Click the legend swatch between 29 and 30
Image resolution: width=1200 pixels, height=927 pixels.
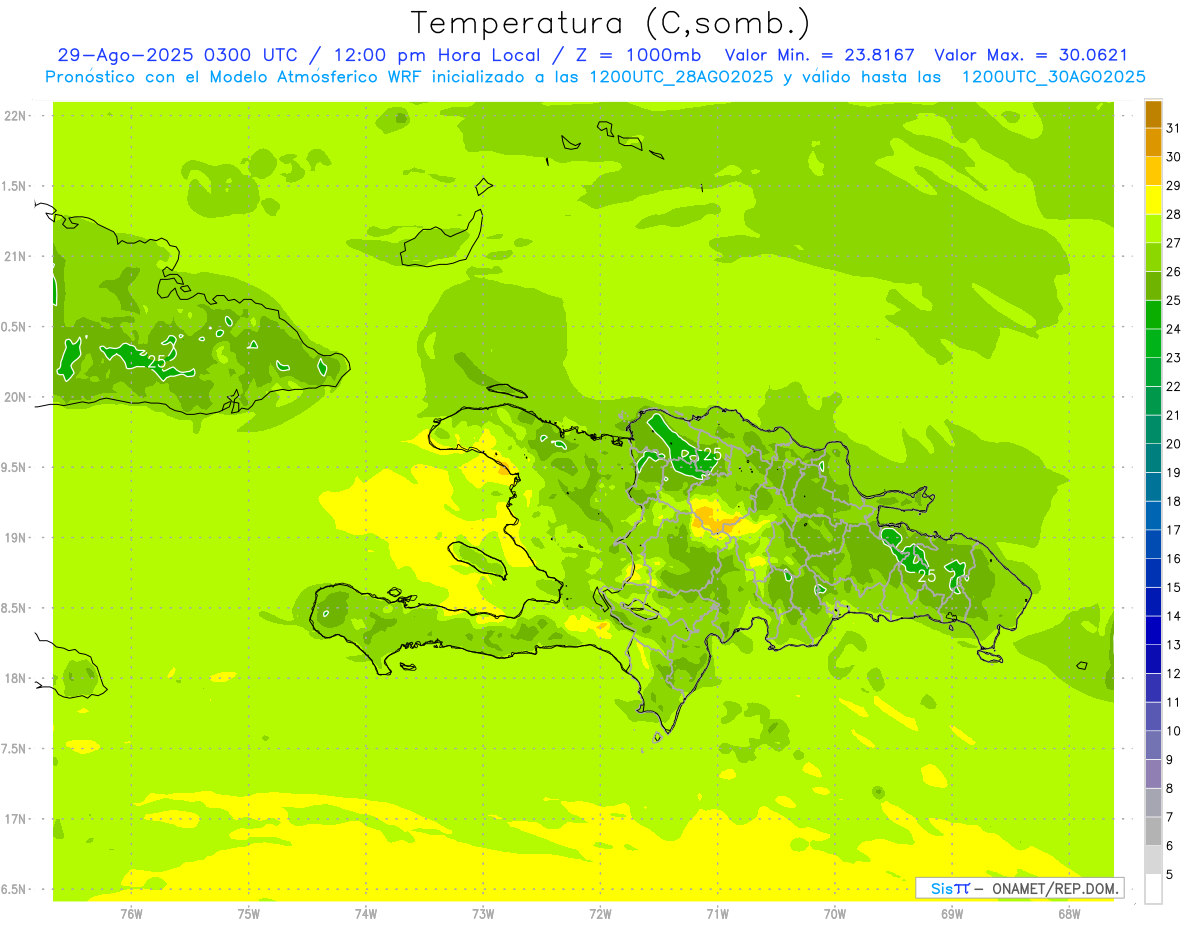tap(1153, 171)
